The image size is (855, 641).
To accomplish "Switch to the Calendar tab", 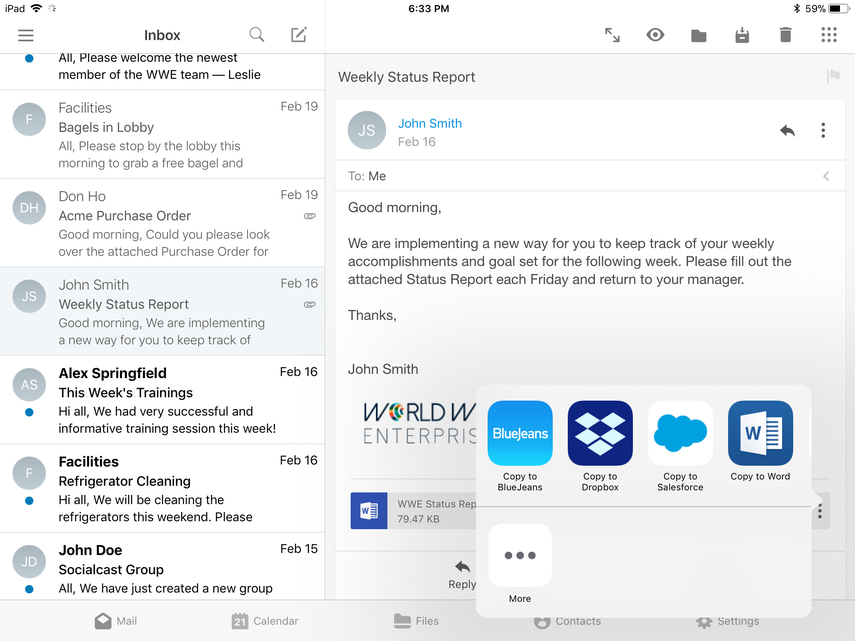I will click(265, 621).
